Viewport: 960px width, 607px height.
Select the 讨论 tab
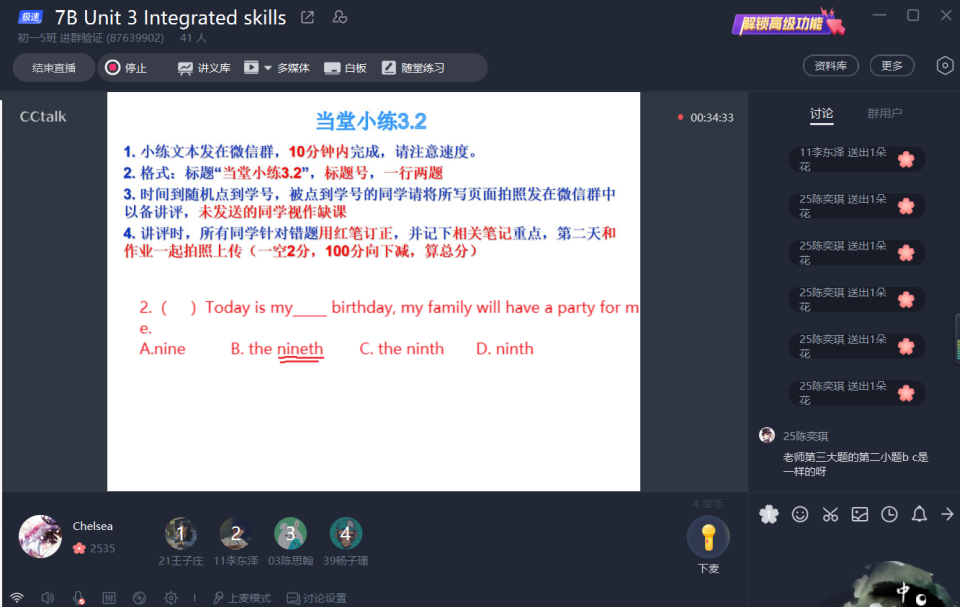pos(822,113)
